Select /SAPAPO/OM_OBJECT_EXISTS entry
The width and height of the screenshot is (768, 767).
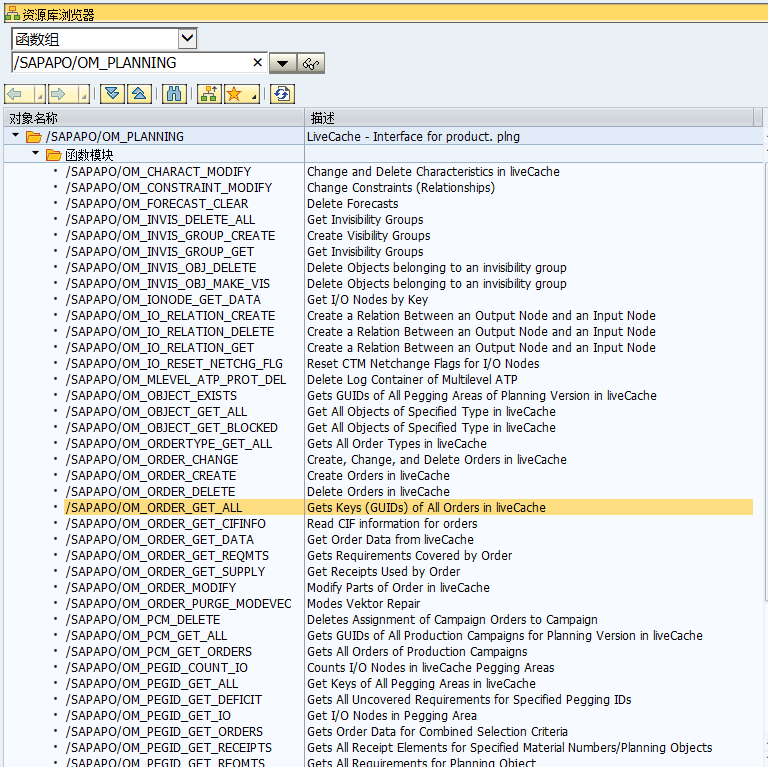[151, 396]
